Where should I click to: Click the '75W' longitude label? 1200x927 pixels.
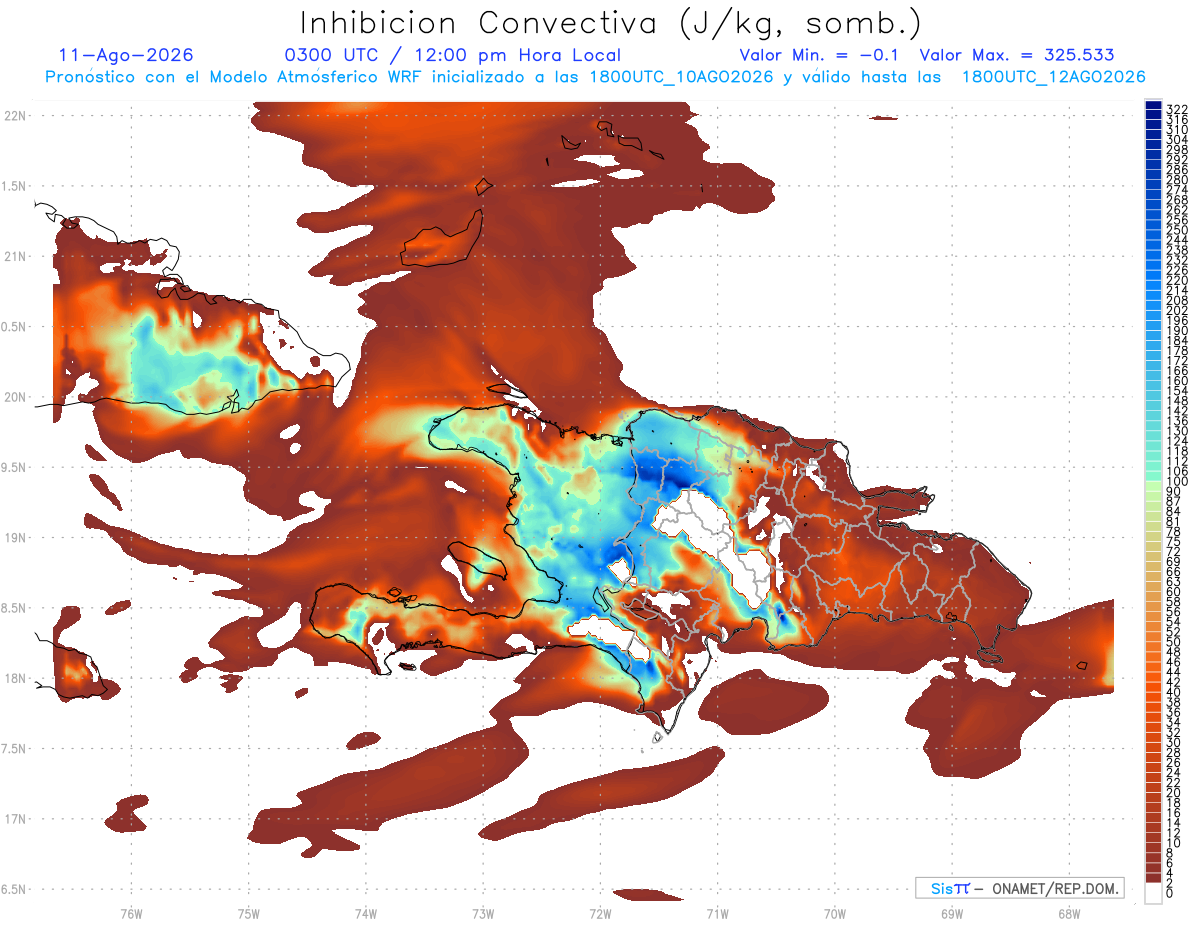[x=248, y=912]
